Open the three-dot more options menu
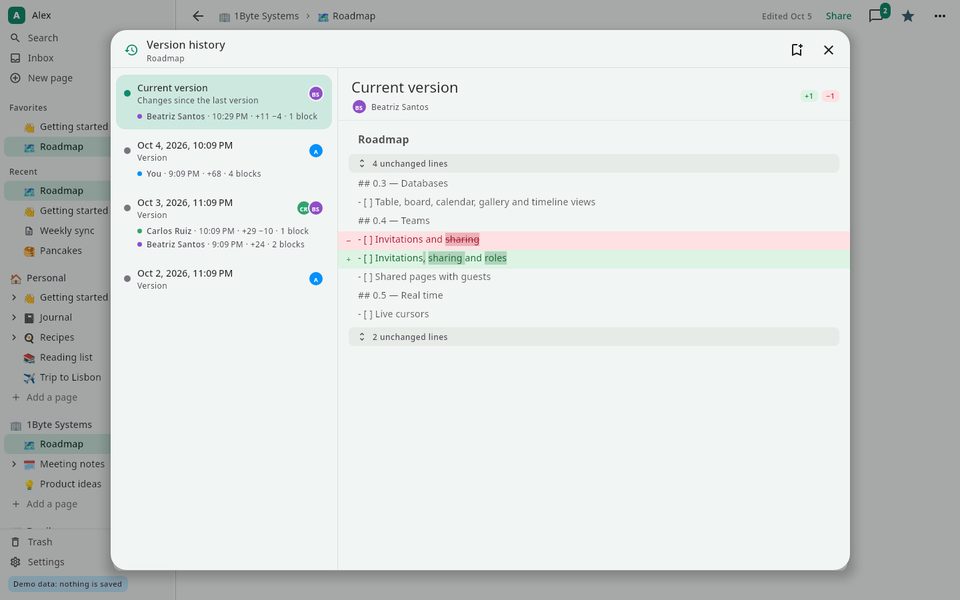This screenshot has width=960, height=600. tap(940, 16)
